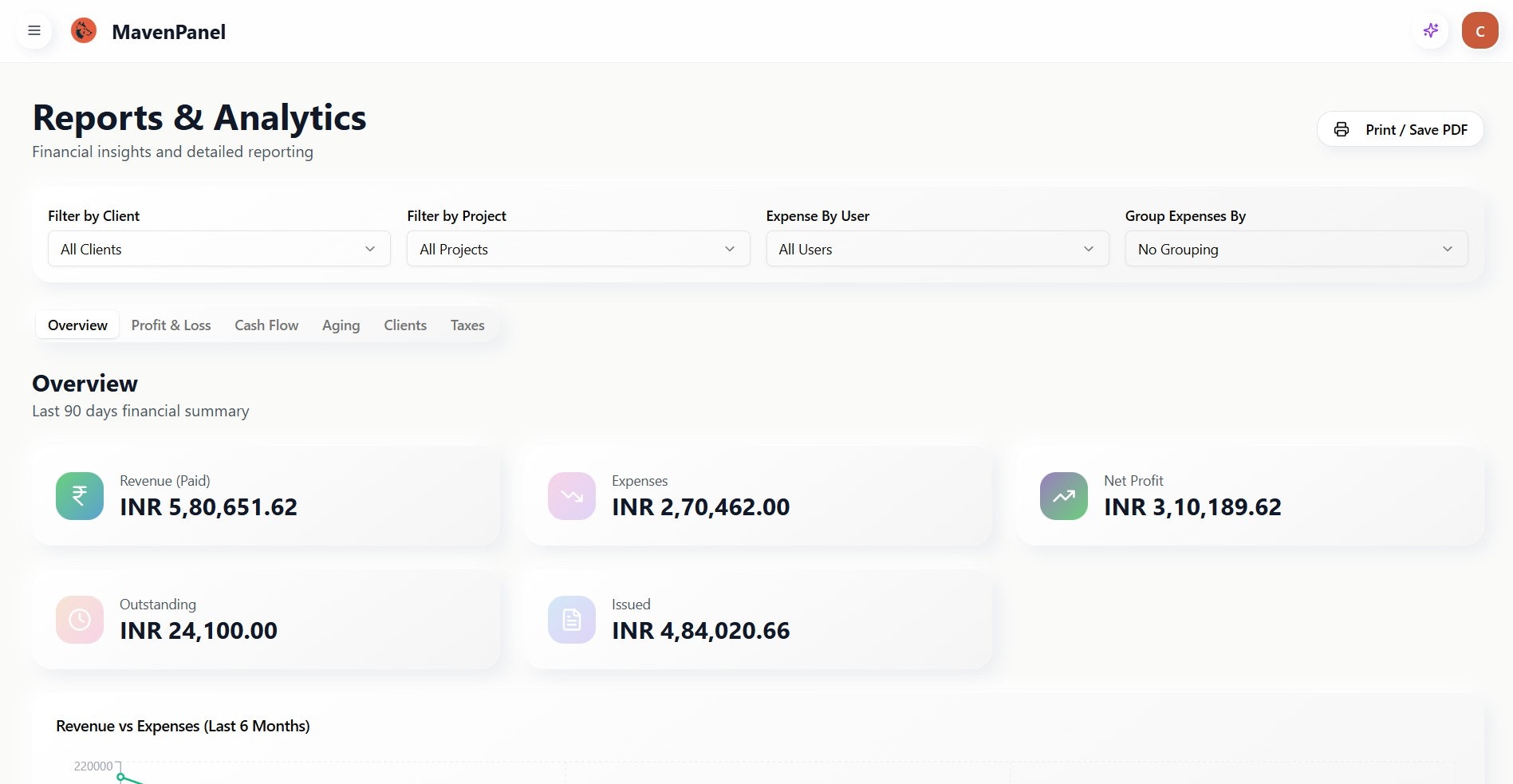Viewport: 1513px width, 784px height.
Task: Click the Net Profit trending-up icon
Action: point(1064,496)
